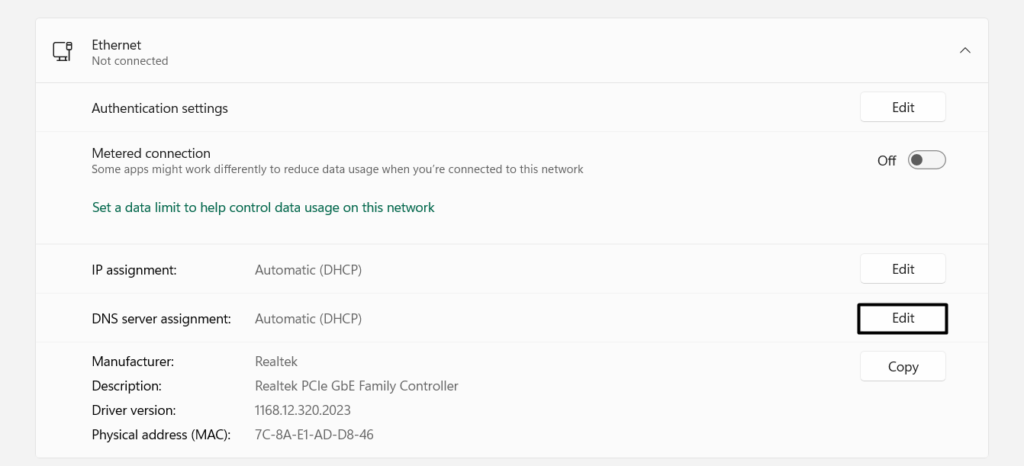Click the Manufacturer value Realtek
1024x466 pixels.
click(276, 361)
